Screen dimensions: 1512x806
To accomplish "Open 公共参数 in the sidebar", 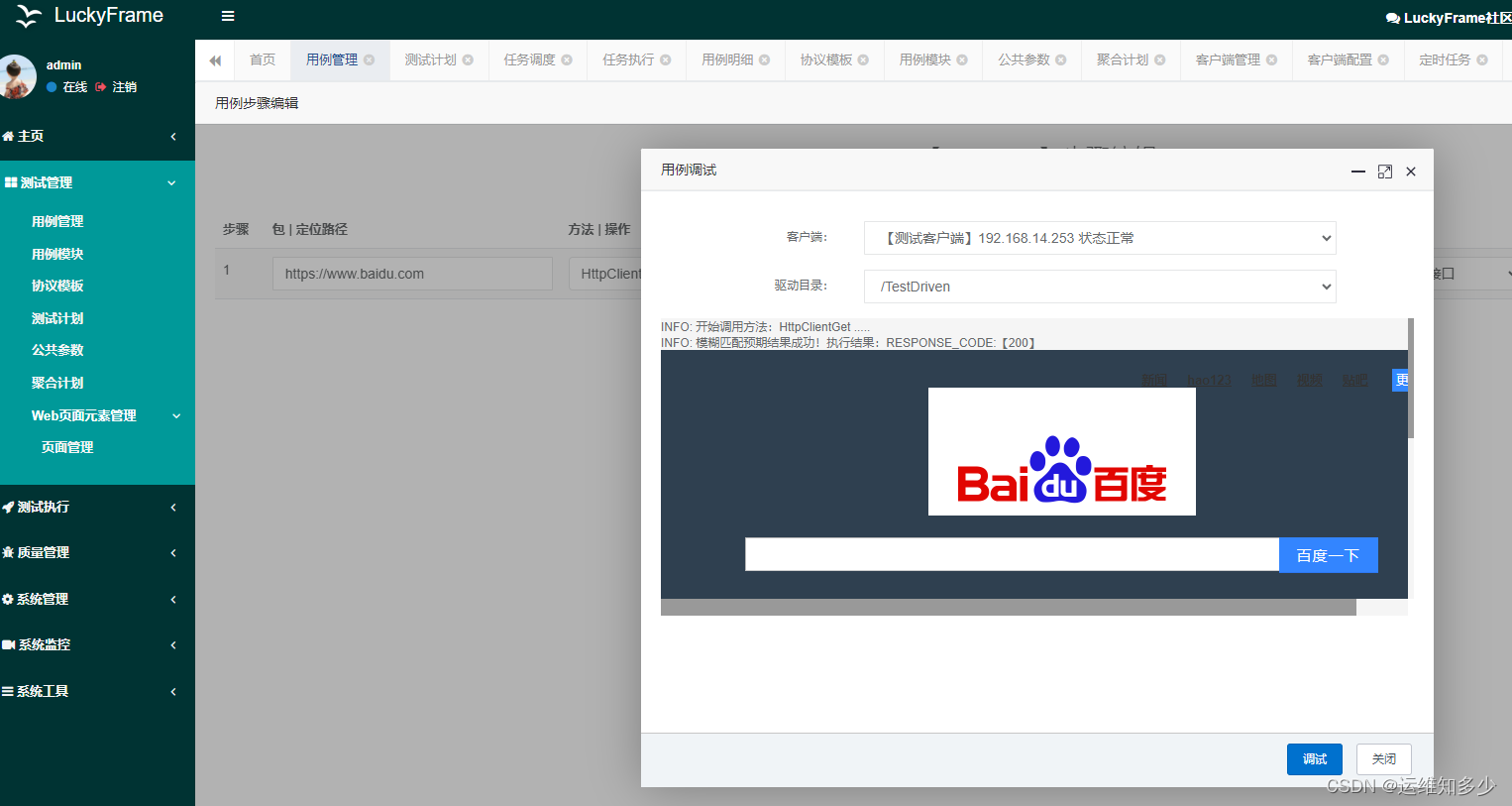I will tap(57, 350).
